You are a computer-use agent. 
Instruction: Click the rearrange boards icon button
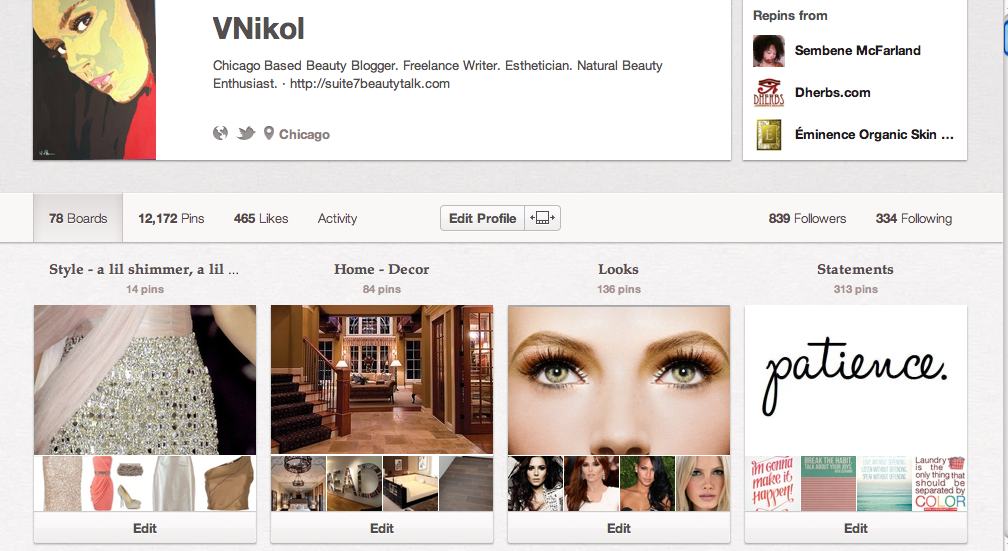pyautogui.click(x=542, y=218)
